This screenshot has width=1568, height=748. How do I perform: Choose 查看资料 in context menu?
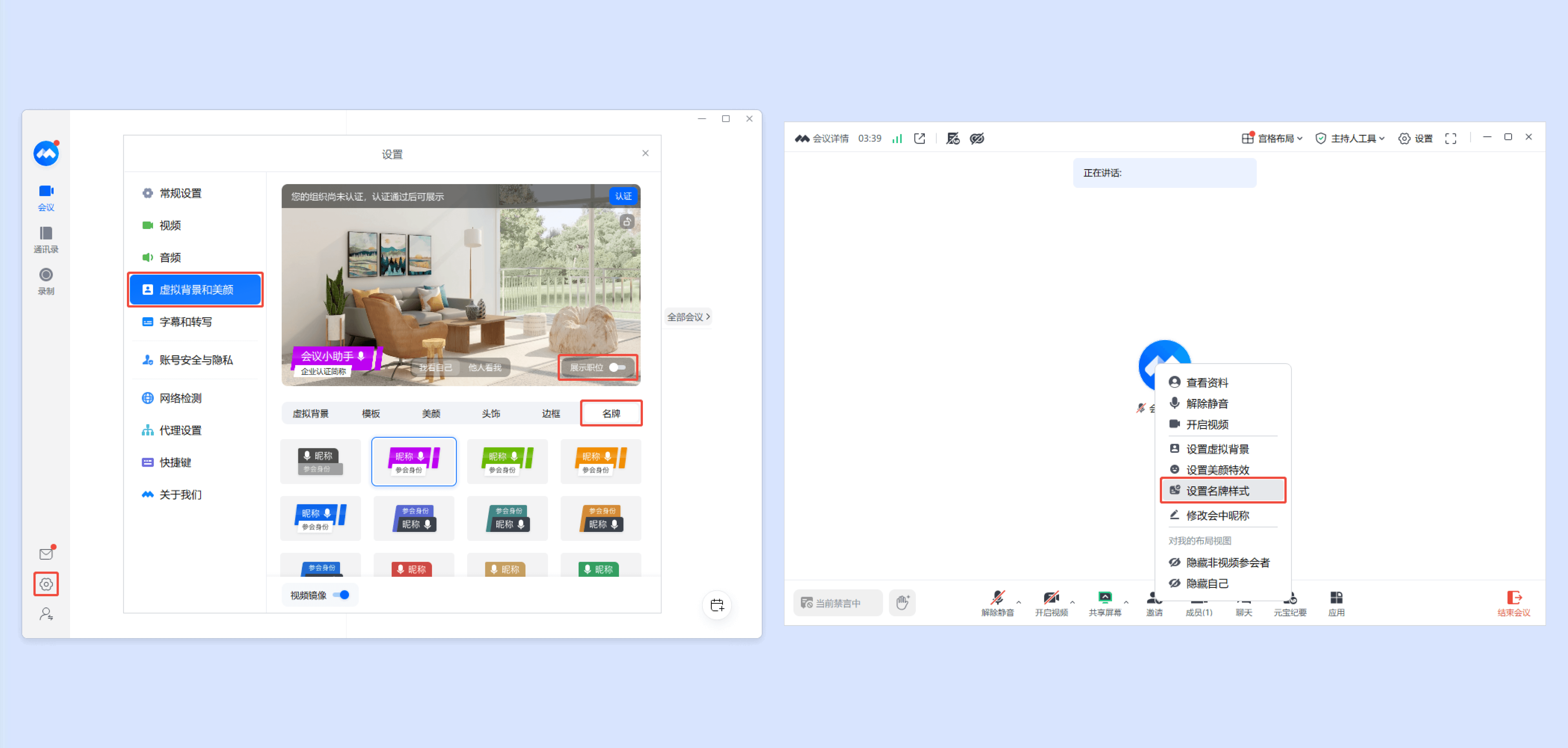click(x=1199, y=382)
